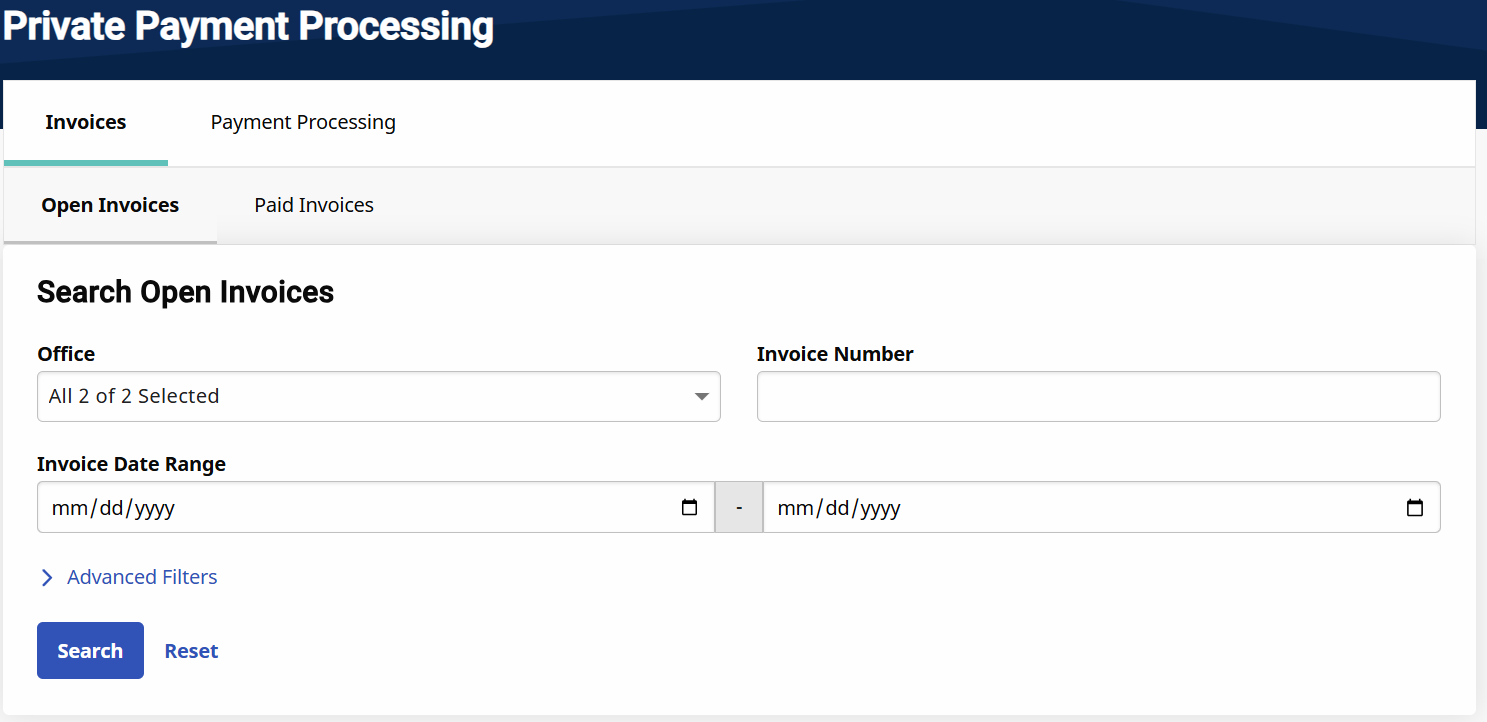The width and height of the screenshot is (1487, 722).
Task: Select the month segment of end date
Action: [794, 508]
